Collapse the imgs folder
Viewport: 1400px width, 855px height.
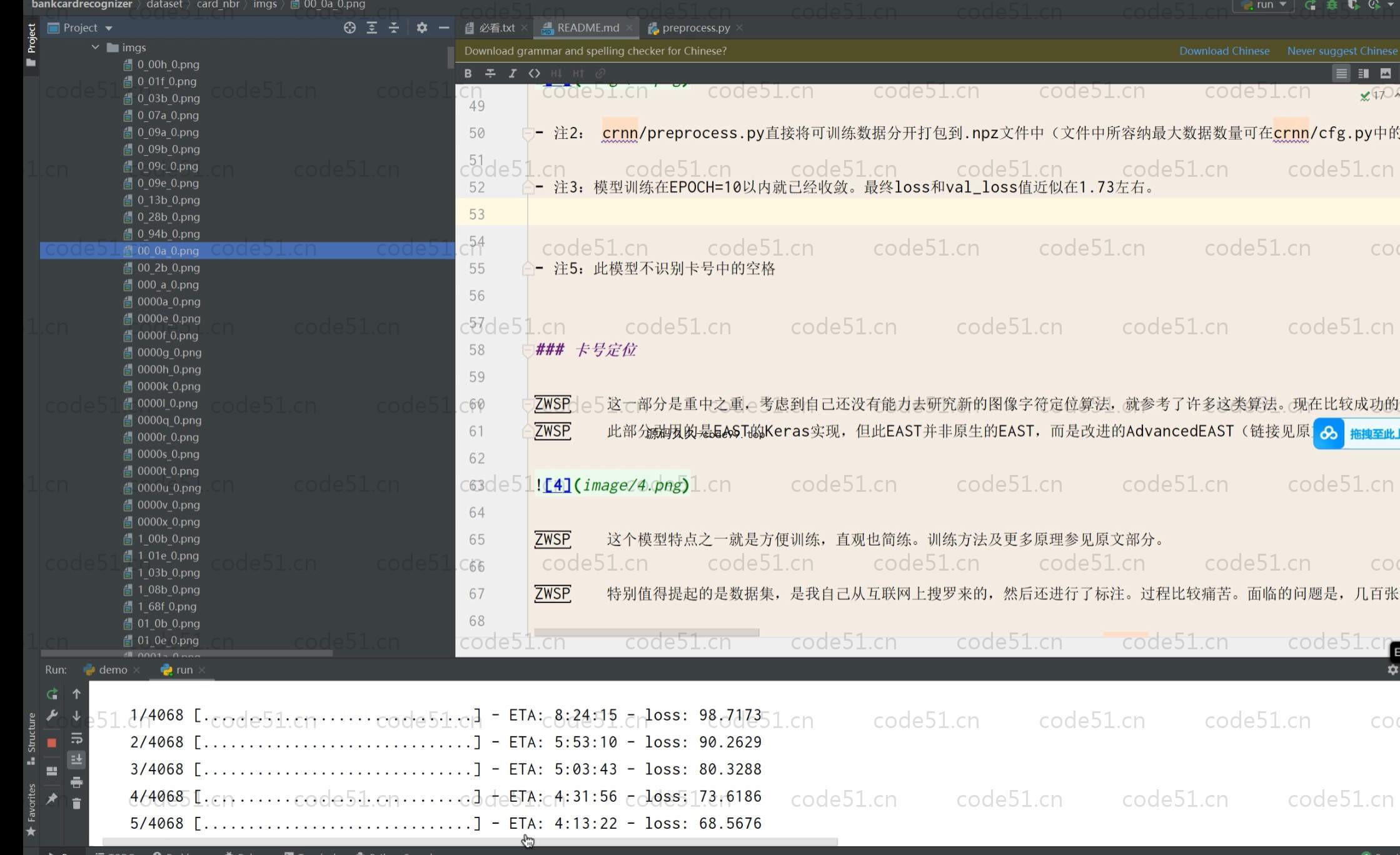click(95, 47)
